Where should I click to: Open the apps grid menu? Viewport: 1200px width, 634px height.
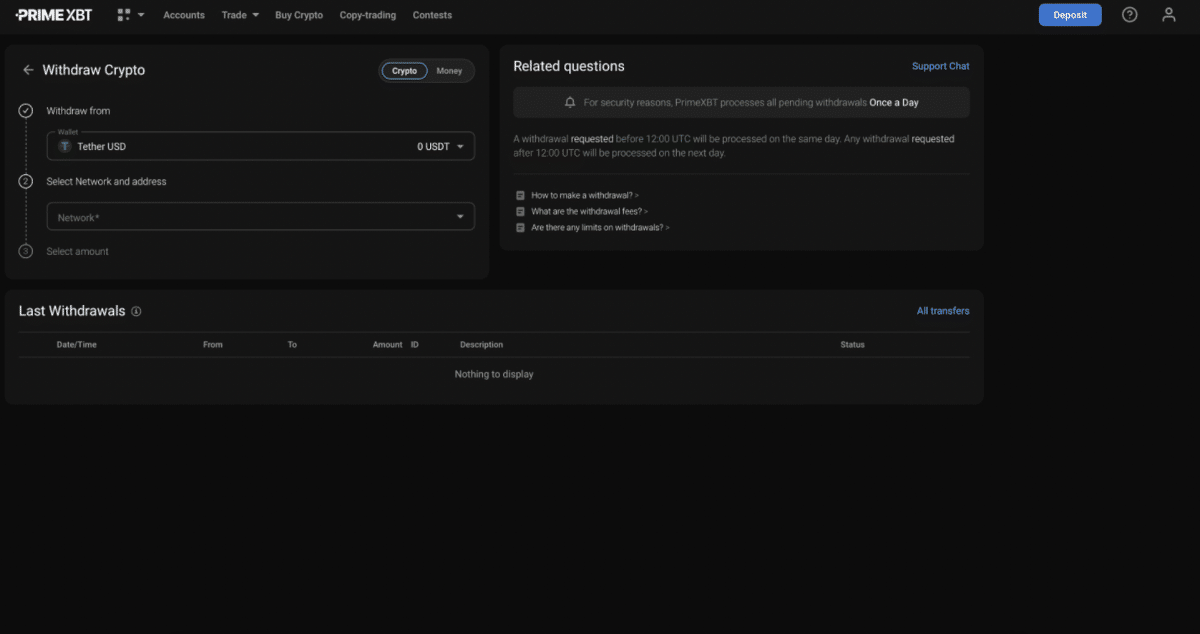130,15
